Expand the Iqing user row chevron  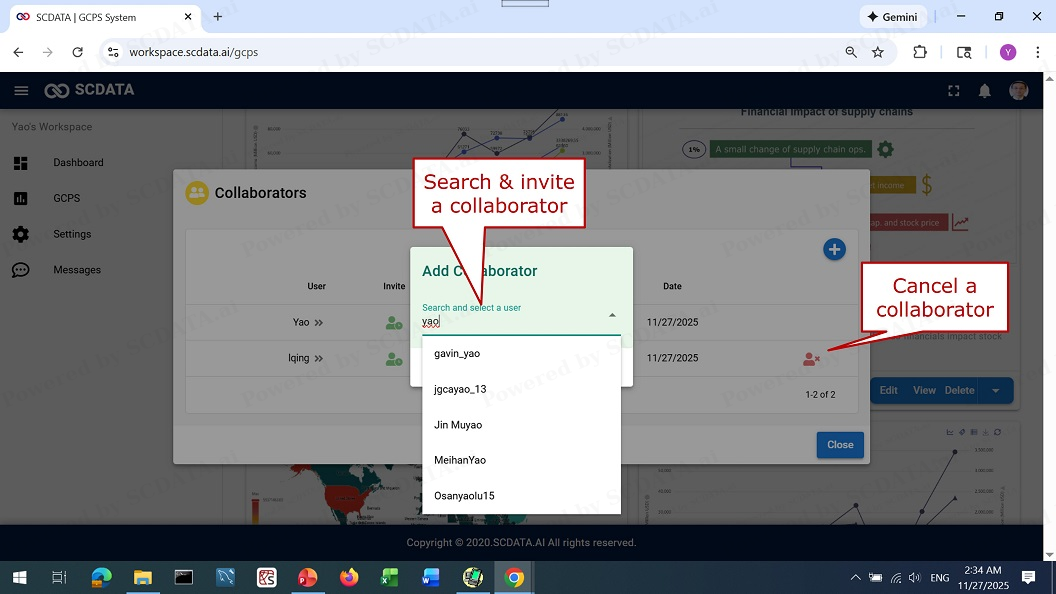pyautogui.click(x=319, y=358)
